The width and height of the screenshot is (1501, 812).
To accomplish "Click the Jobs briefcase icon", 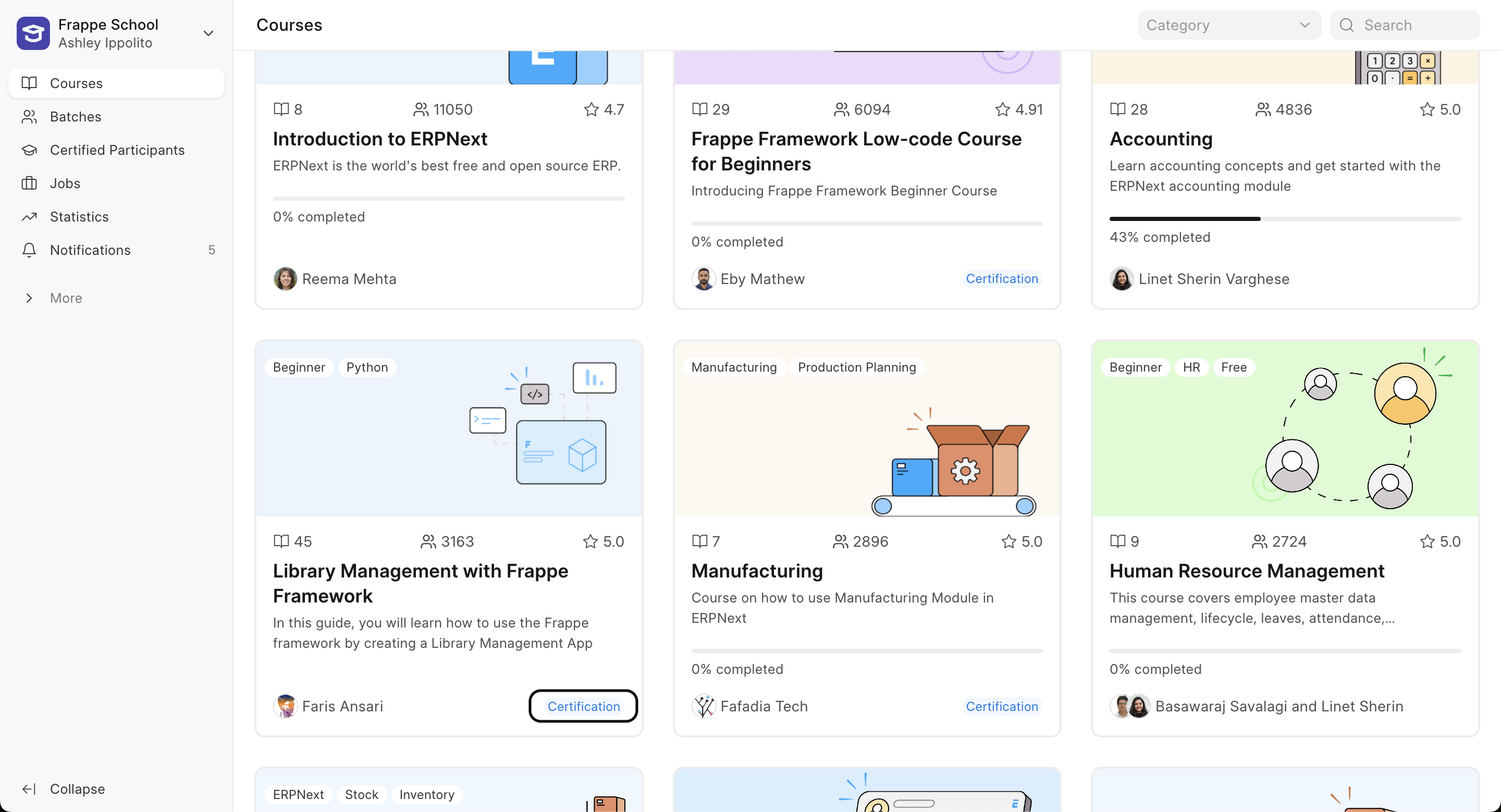I will 29,183.
